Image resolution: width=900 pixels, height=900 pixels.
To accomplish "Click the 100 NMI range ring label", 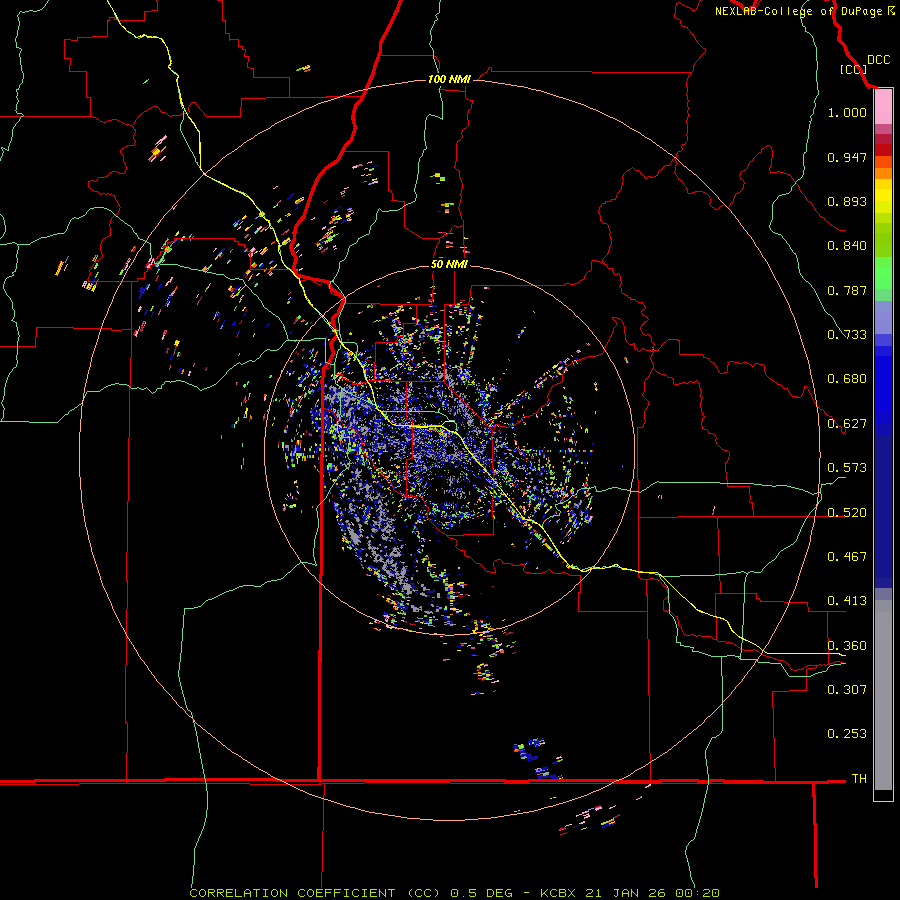I will pyautogui.click(x=449, y=79).
